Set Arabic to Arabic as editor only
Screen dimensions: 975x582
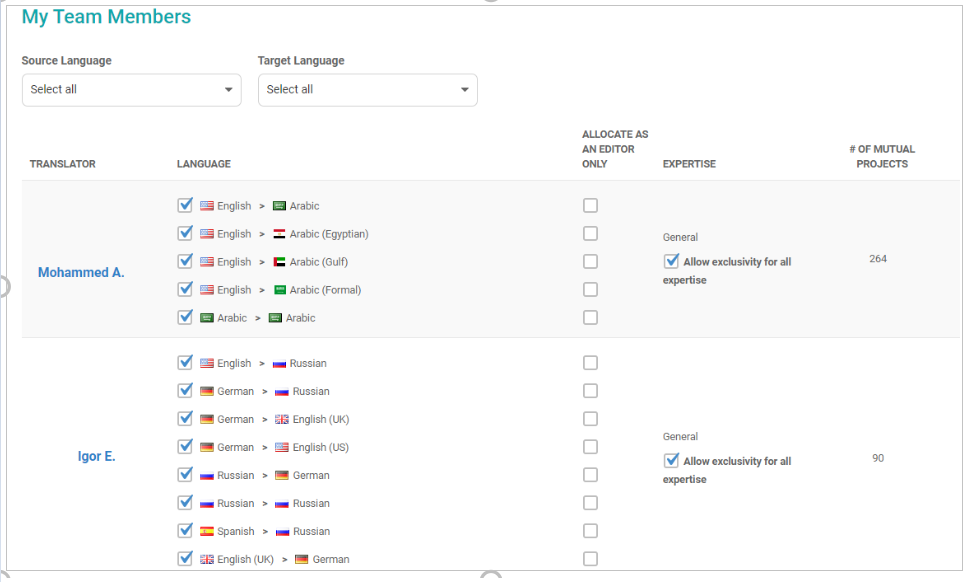[x=590, y=317]
